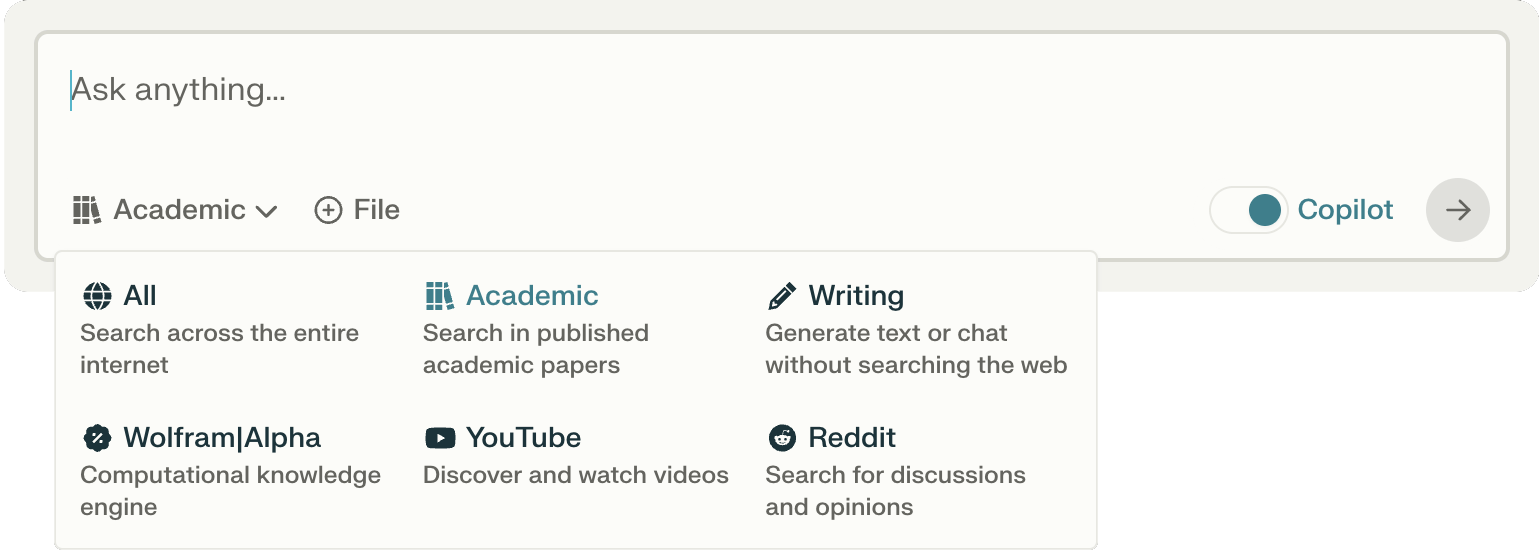The width and height of the screenshot is (1539, 553).
Task: Select the Wolfram|Alpha computational engine option
Action: point(231,472)
